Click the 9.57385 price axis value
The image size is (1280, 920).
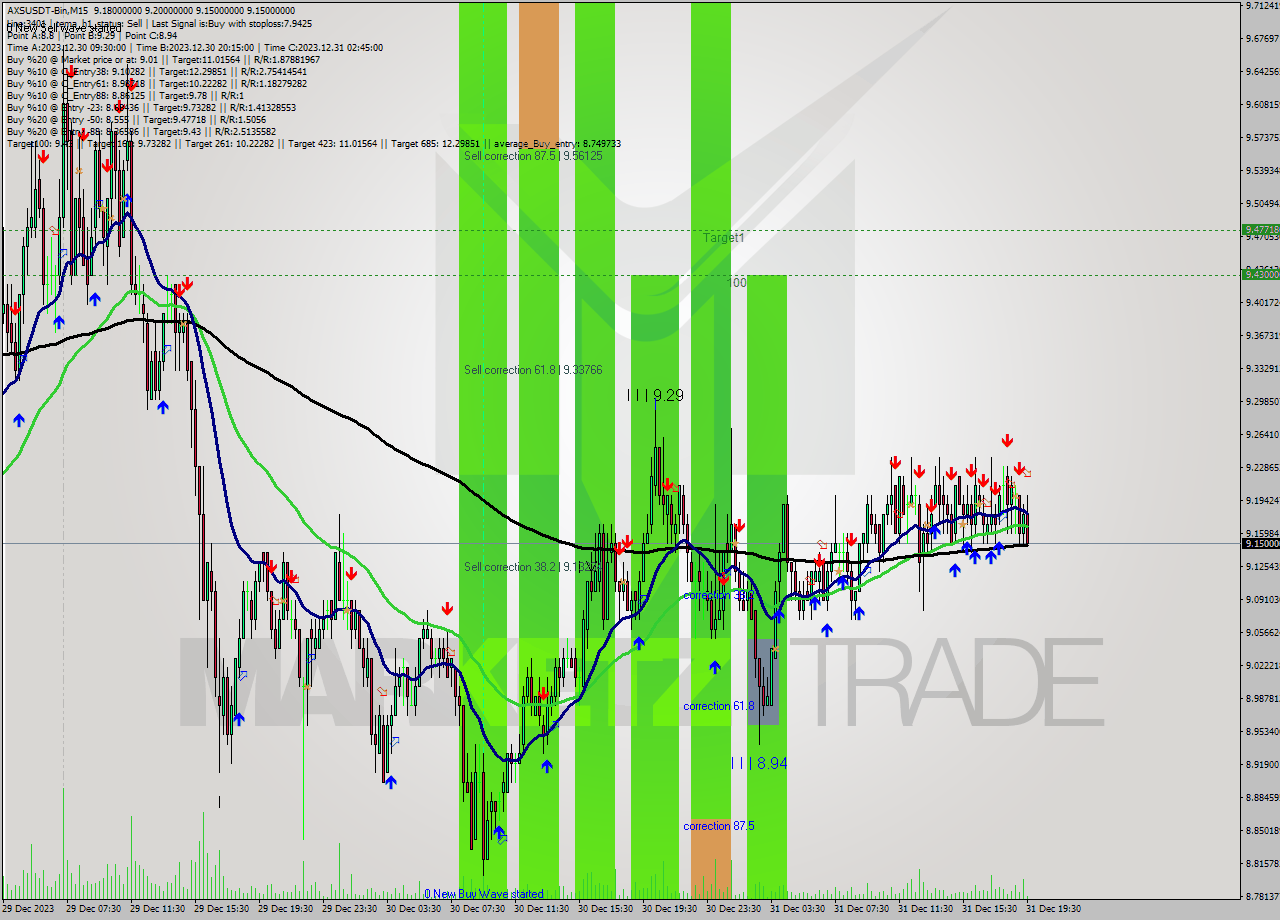coord(1261,138)
